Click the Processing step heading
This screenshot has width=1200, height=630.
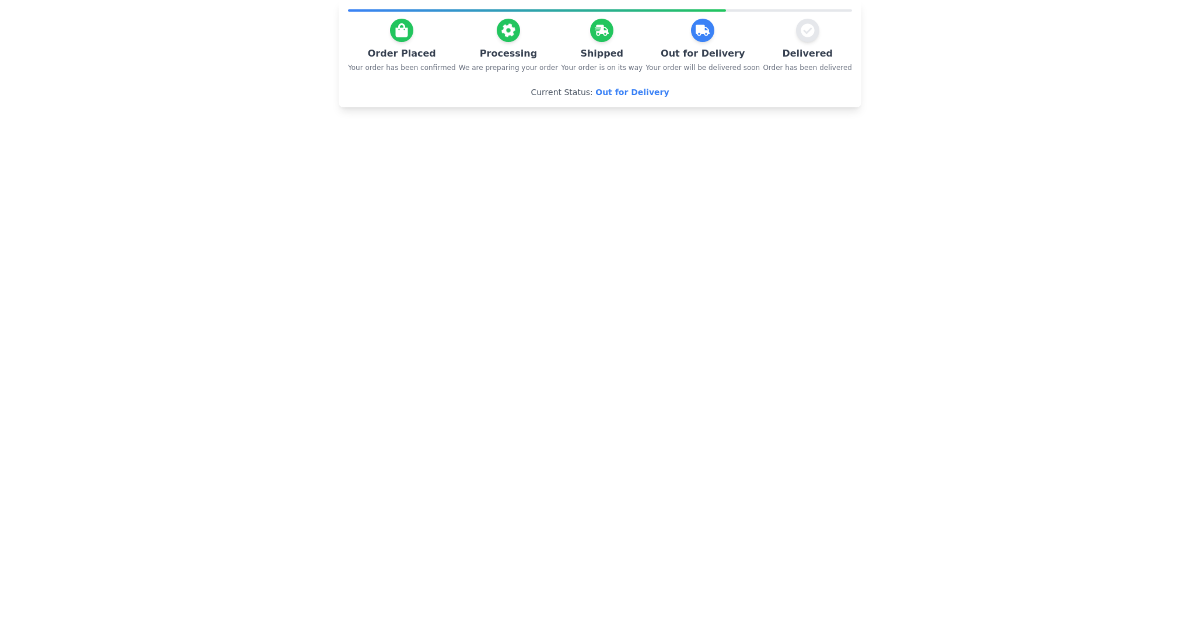point(508,53)
